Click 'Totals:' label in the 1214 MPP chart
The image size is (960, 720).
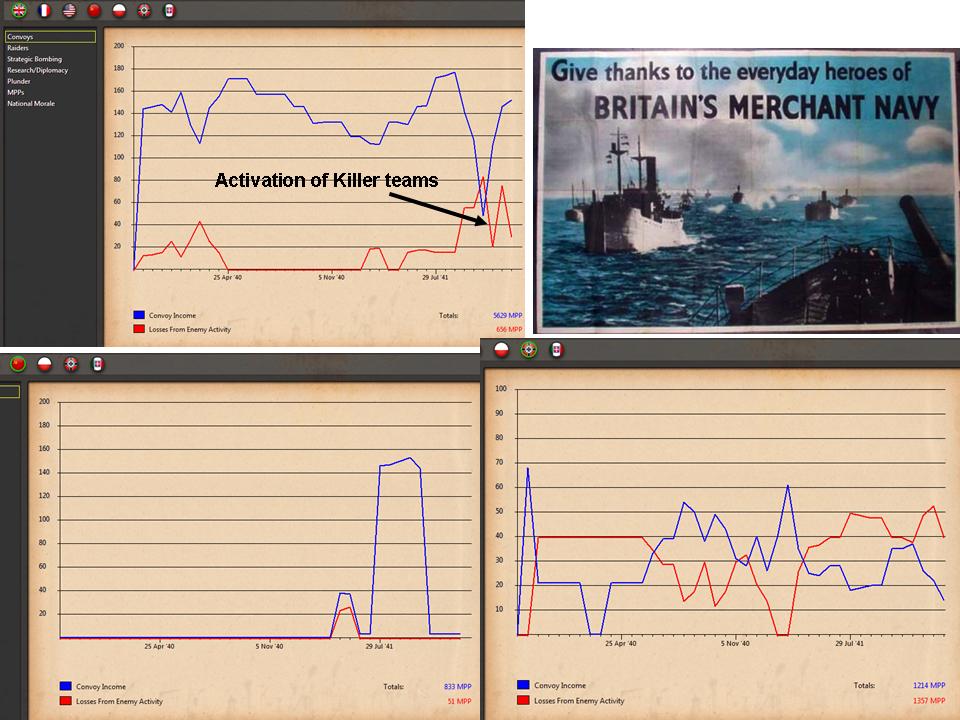pyautogui.click(x=864, y=686)
